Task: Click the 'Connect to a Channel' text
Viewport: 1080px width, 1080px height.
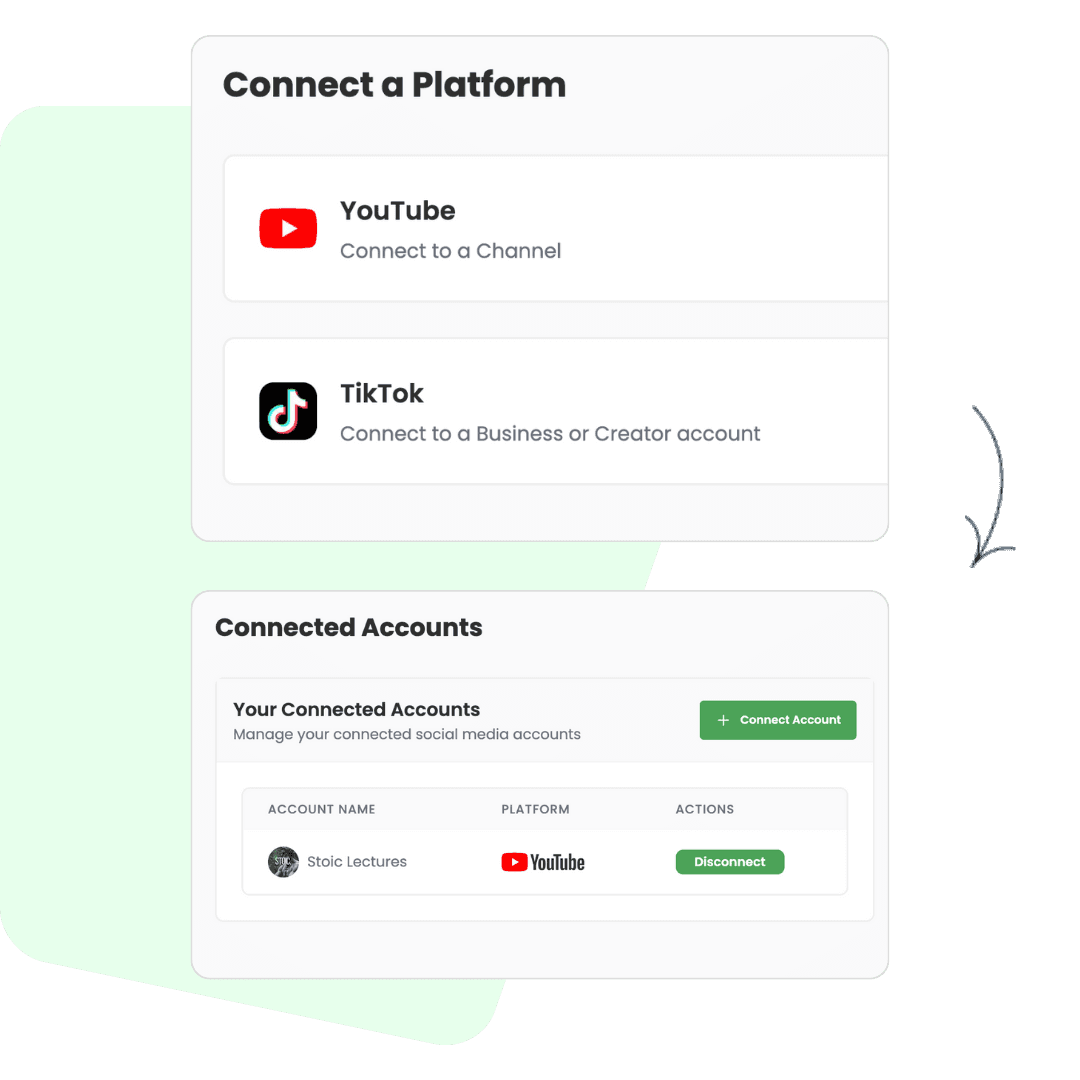Action: 450,251
